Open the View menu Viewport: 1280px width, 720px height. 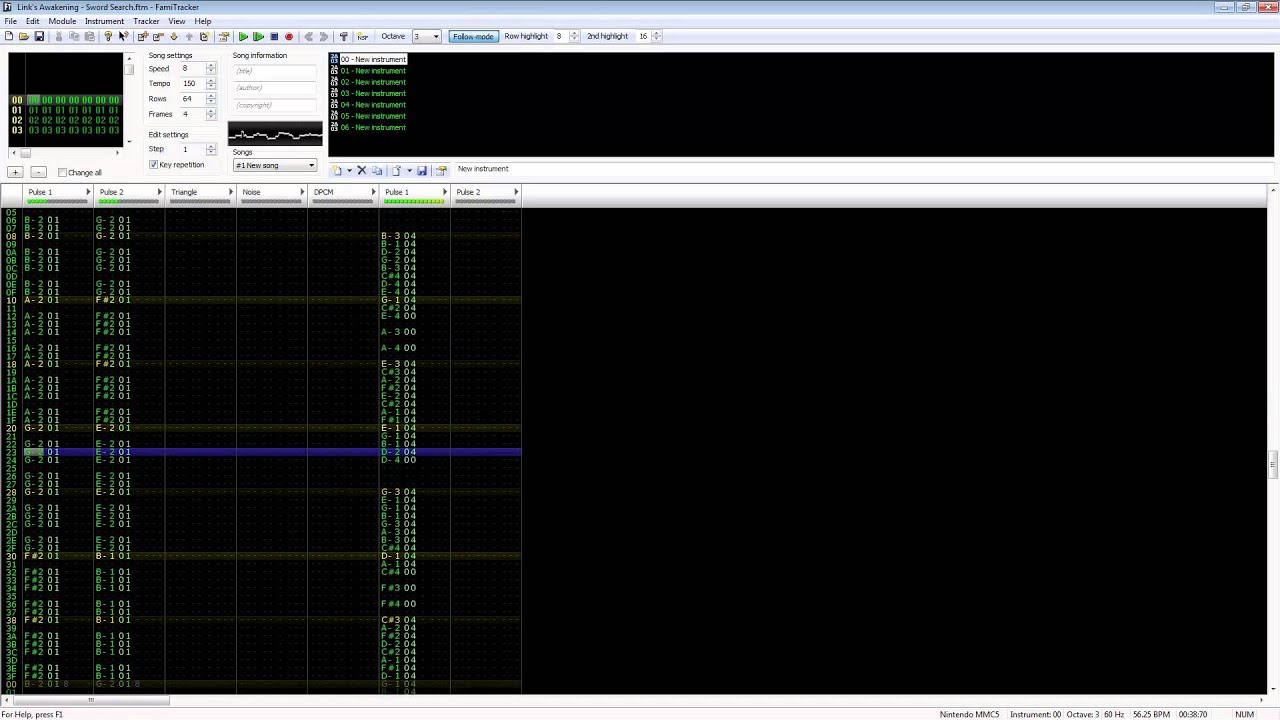click(x=177, y=21)
